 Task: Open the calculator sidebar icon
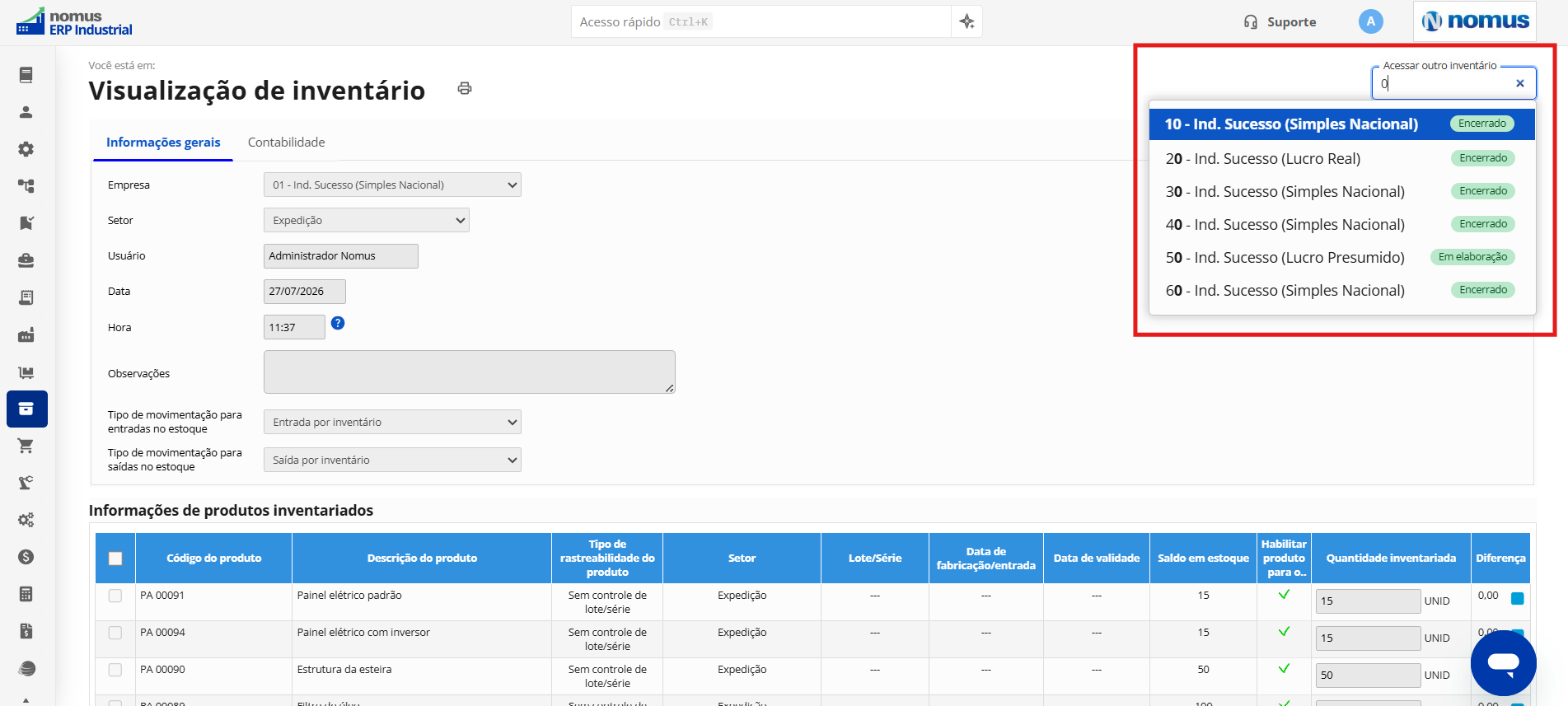[26, 594]
